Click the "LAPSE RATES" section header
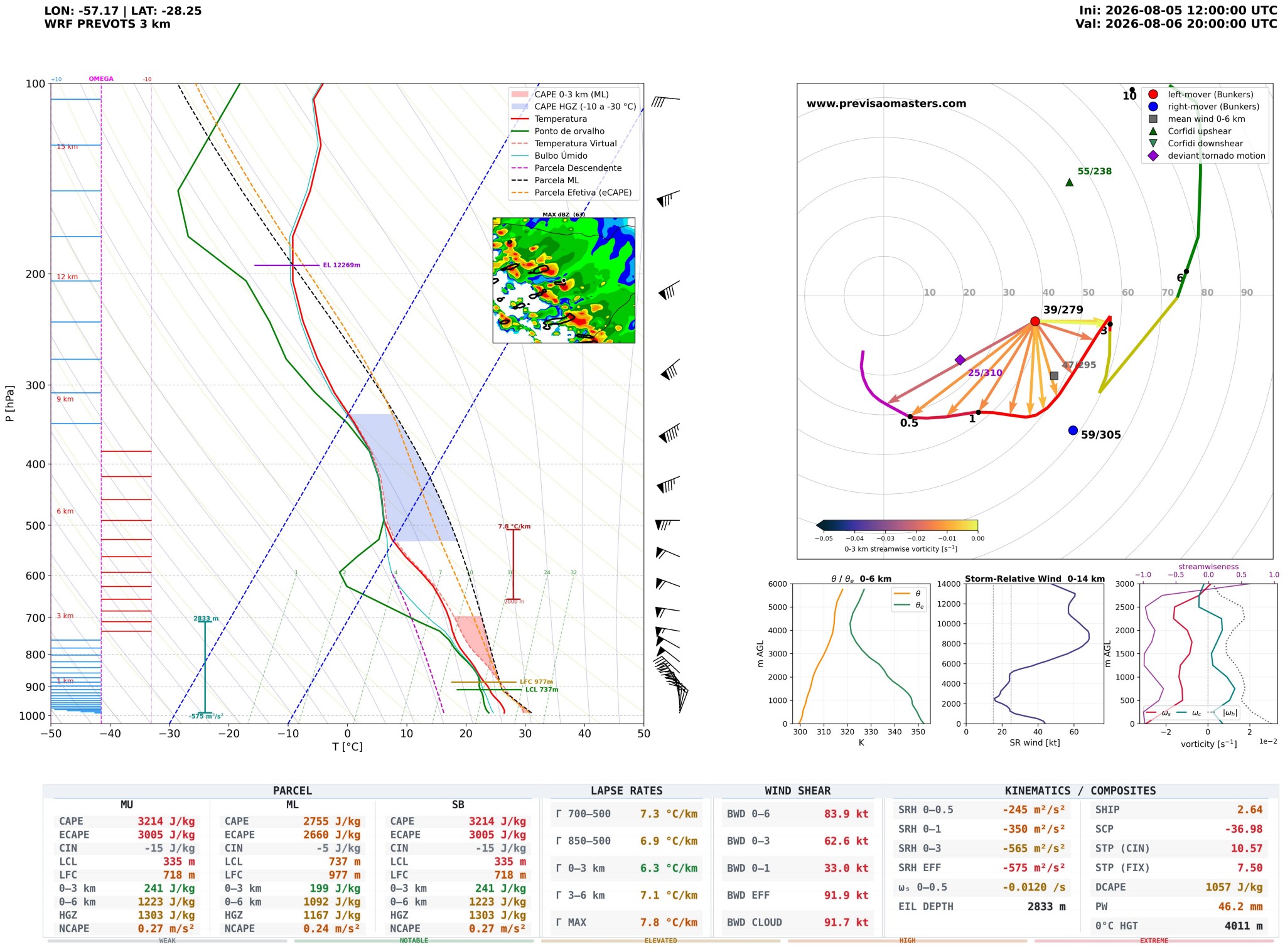Image resolution: width=1285 pixels, height=952 pixels. click(626, 791)
